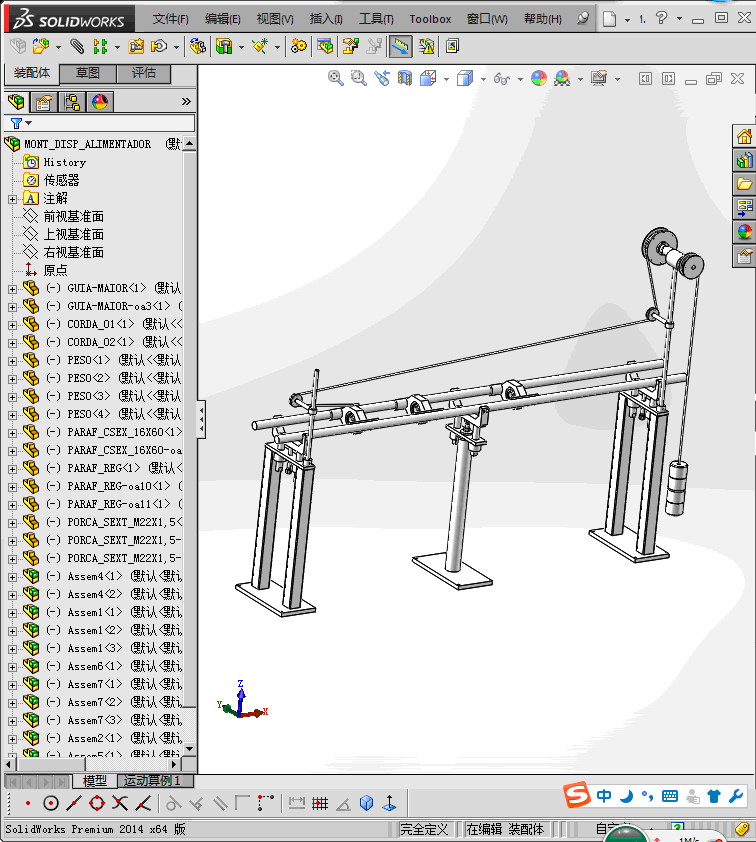Open the 视图(V) menu
Screen dimensions: 756x842
tap(275, 19)
